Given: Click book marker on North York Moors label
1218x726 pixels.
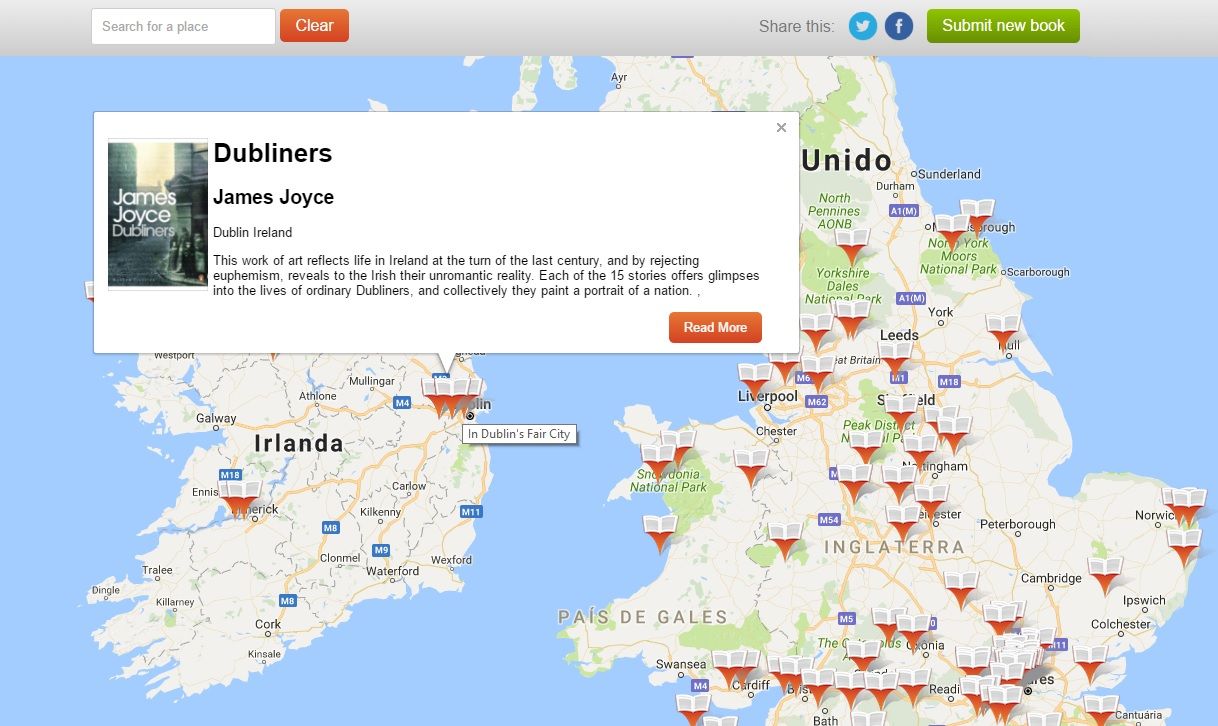Looking at the screenshot, I should [x=951, y=233].
